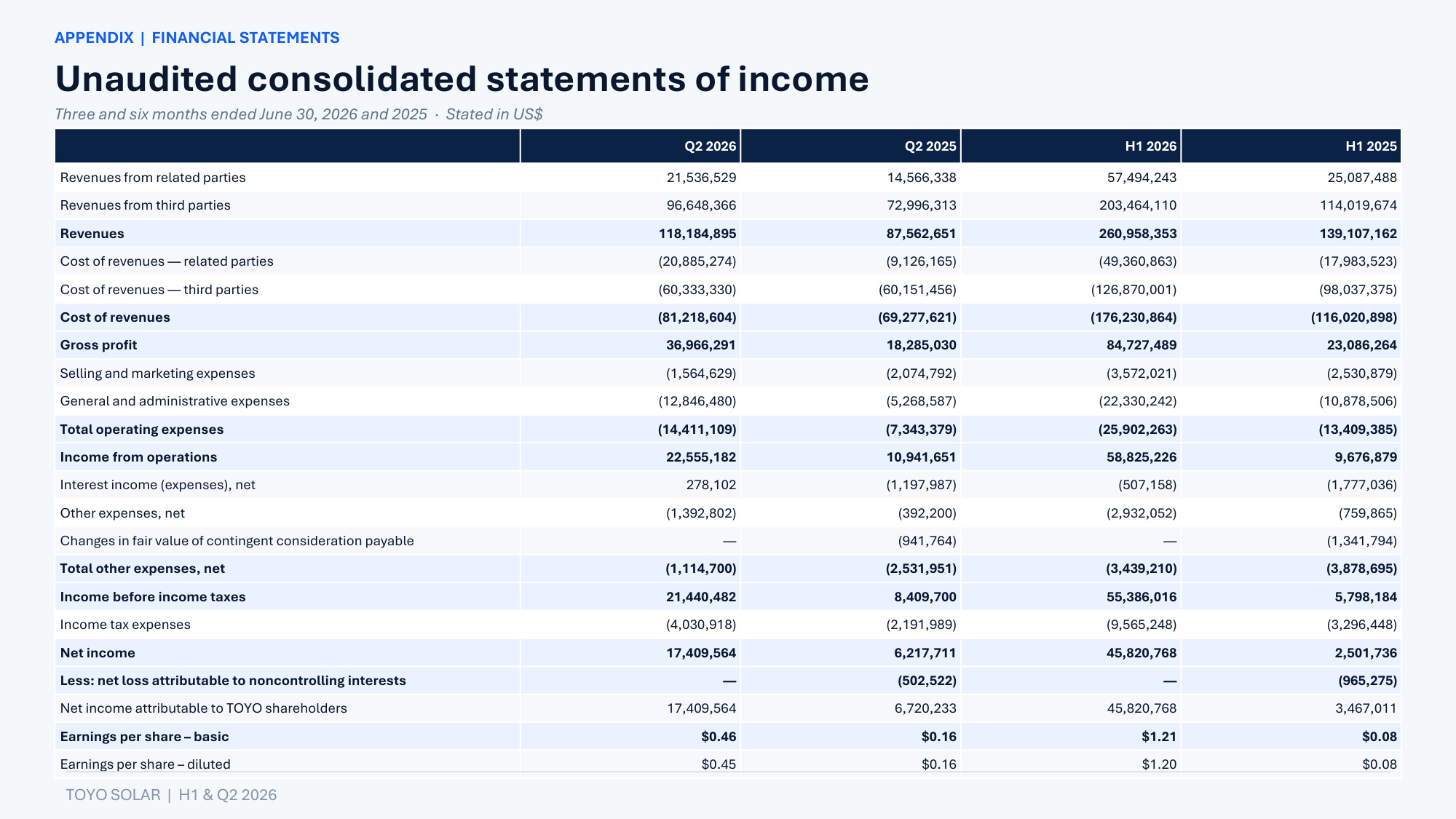Select H1 2026 gross profit 84,727,489
The width and height of the screenshot is (1456, 819).
point(1142,345)
